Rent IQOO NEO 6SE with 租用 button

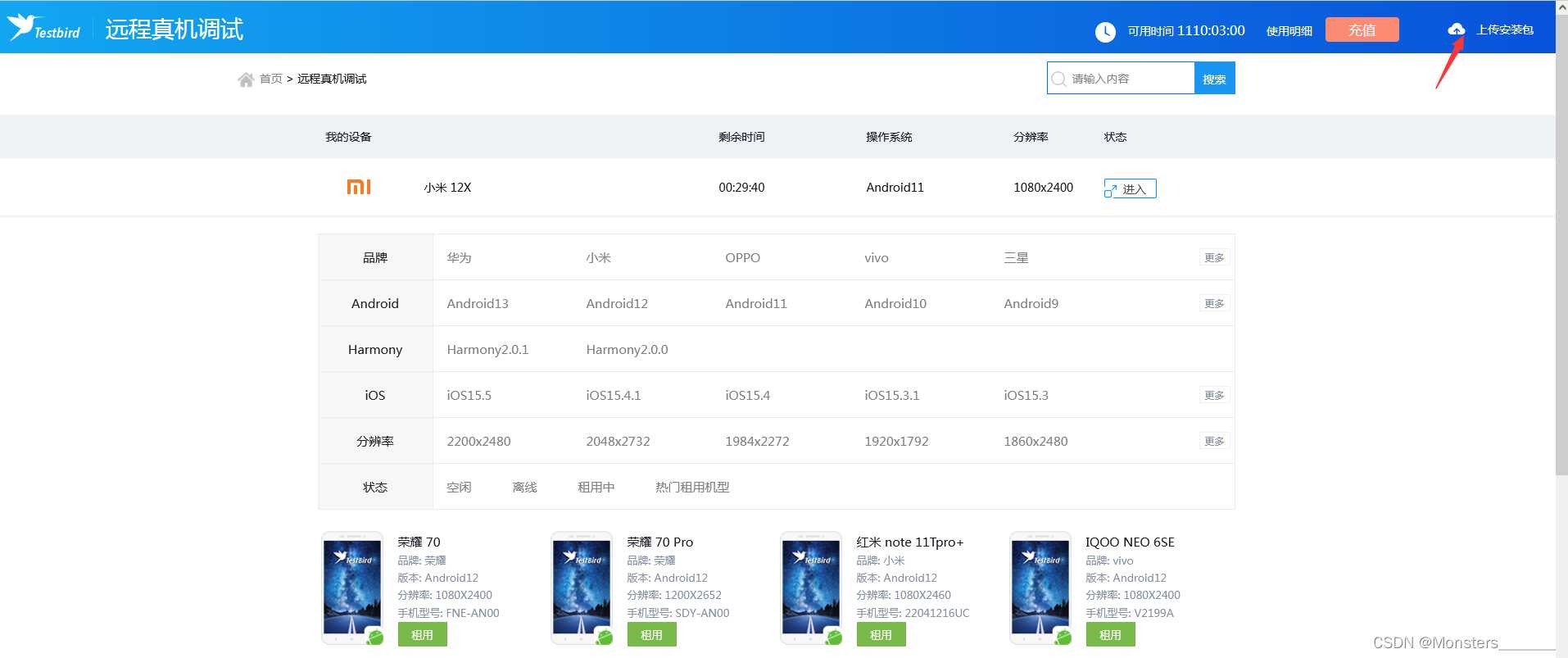tap(1110, 634)
